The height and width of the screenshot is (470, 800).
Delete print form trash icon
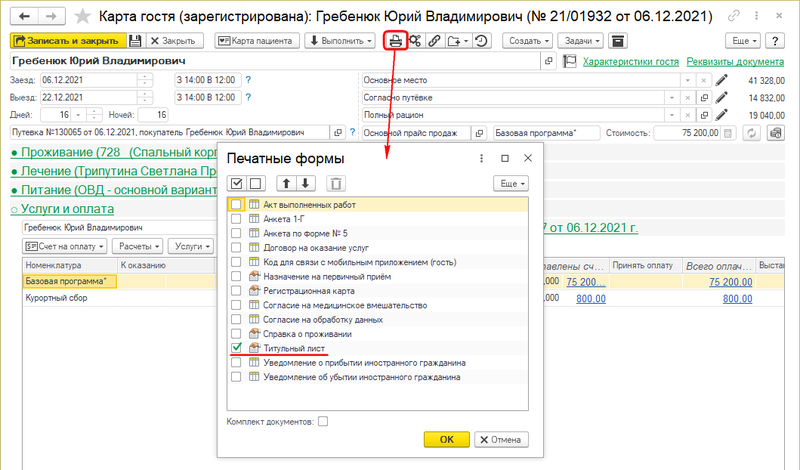click(x=336, y=183)
